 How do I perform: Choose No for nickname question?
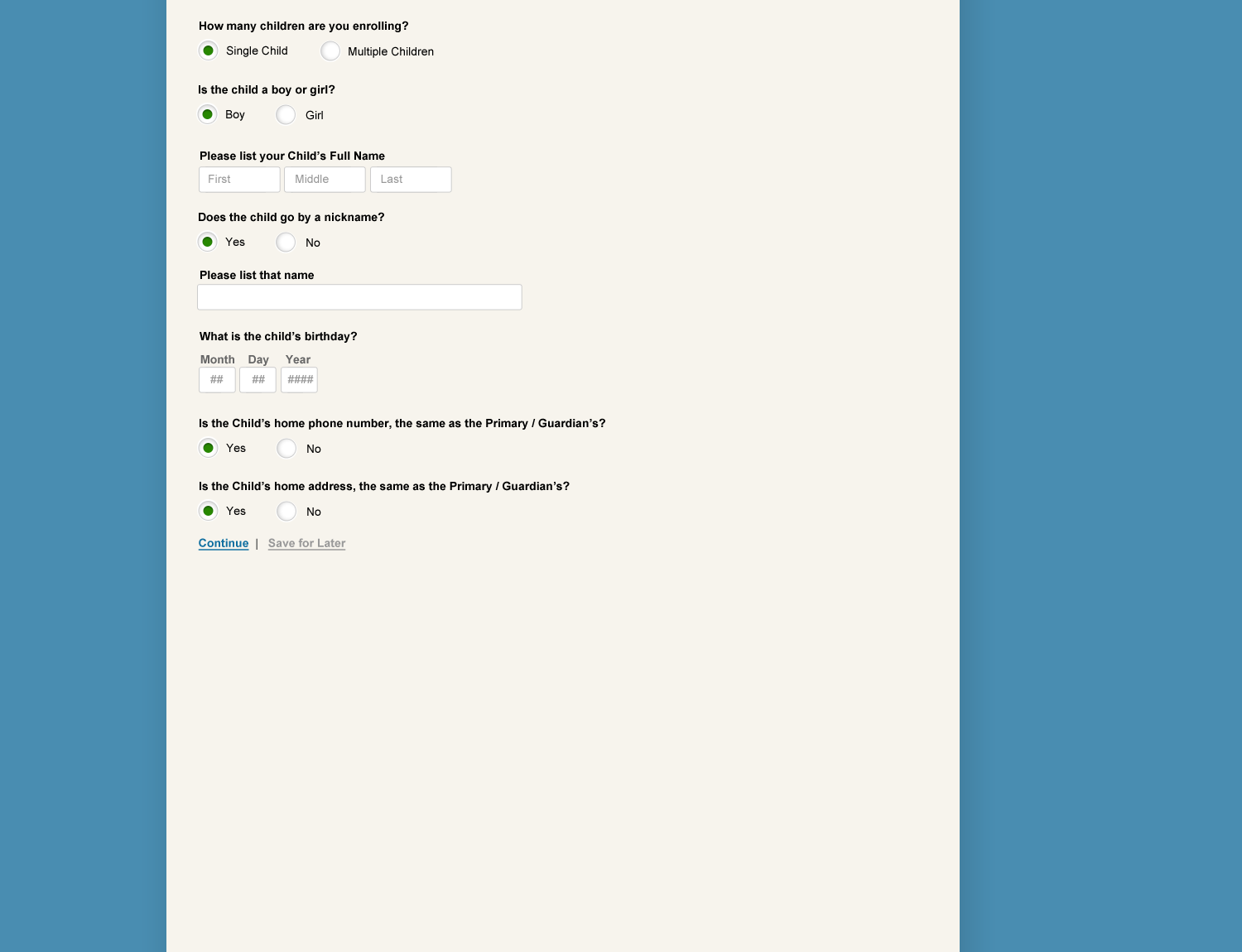tap(286, 243)
